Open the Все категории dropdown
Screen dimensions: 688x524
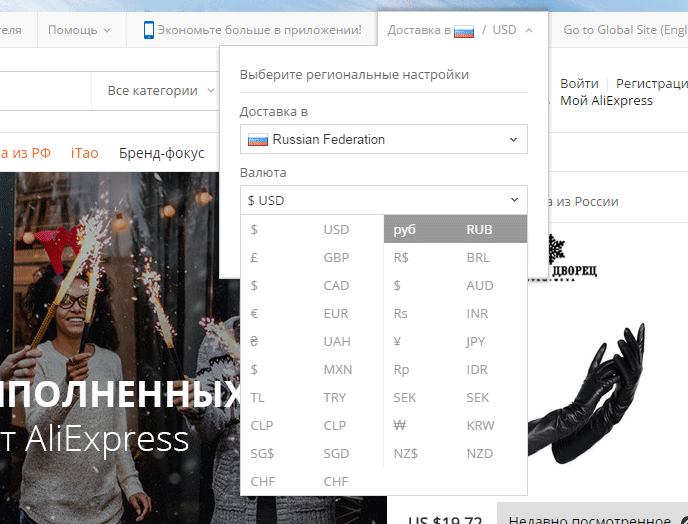[161, 90]
